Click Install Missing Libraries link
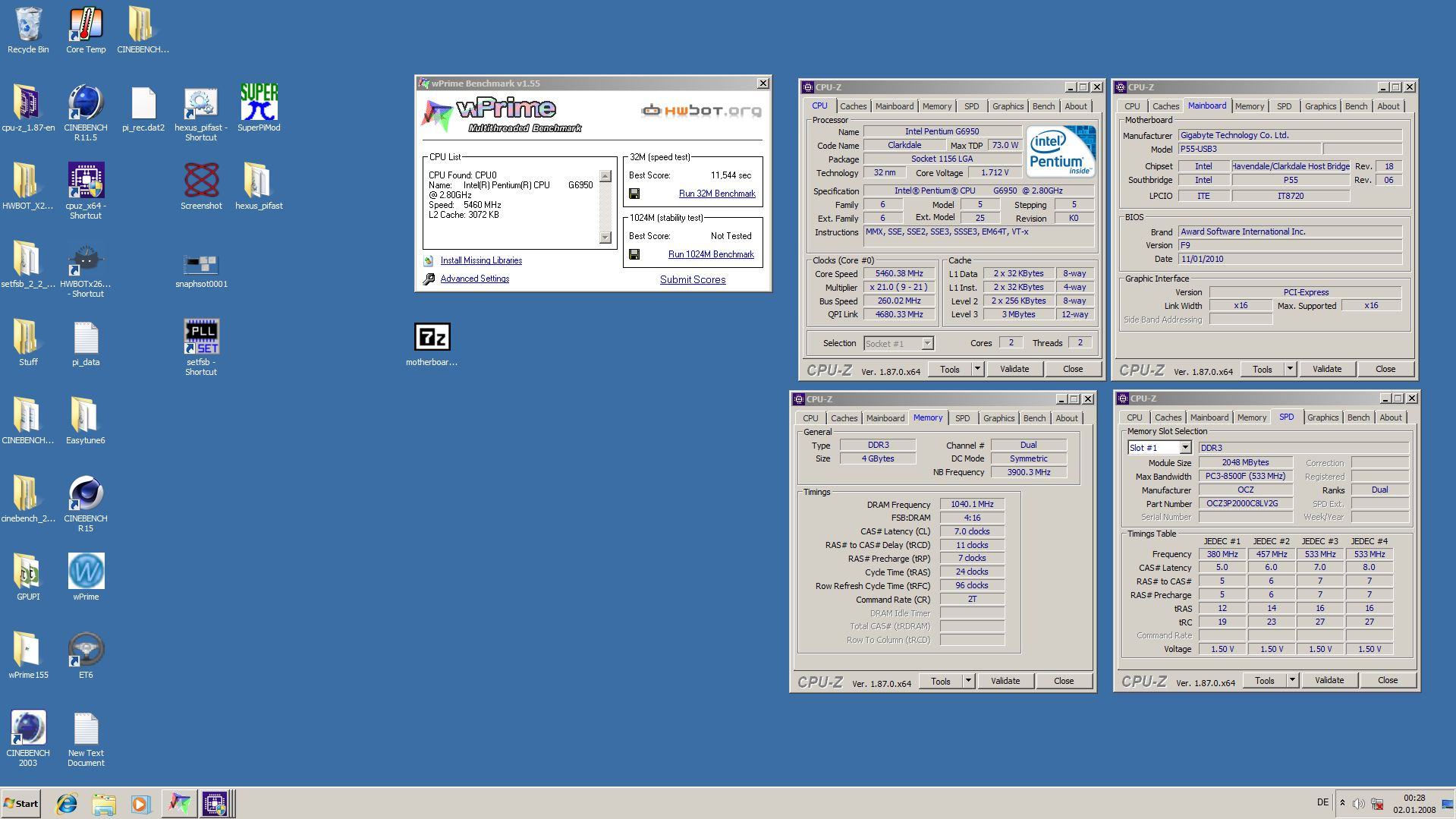The width and height of the screenshot is (1456, 819). (481, 260)
